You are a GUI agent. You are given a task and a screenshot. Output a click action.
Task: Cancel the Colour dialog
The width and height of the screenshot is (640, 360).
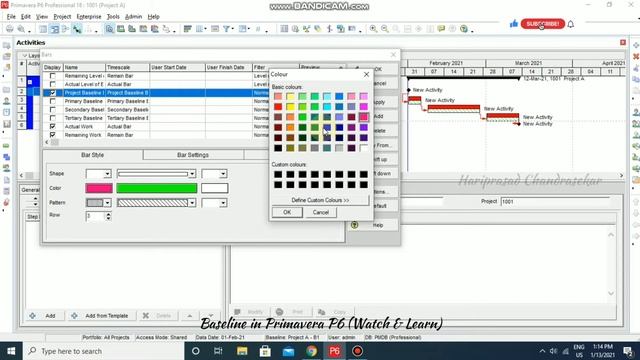pyautogui.click(x=321, y=212)
